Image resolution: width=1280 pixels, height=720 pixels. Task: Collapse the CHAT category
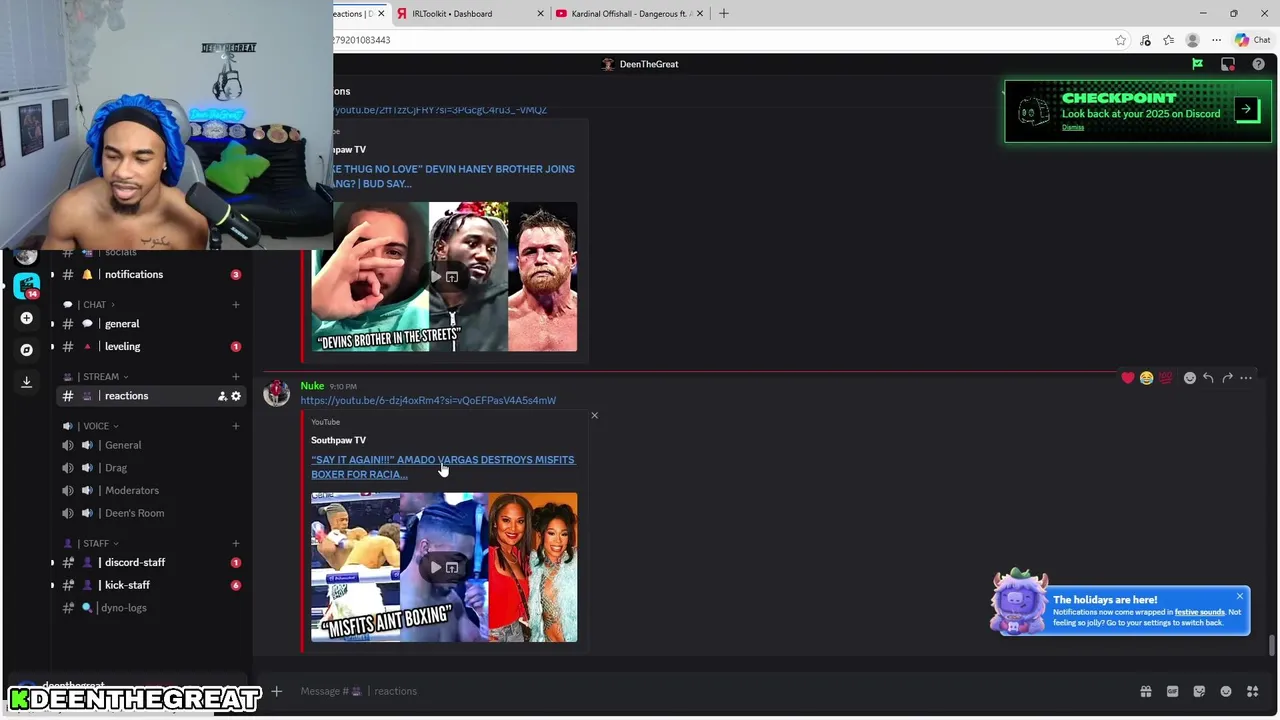click(x=94, y=304)
